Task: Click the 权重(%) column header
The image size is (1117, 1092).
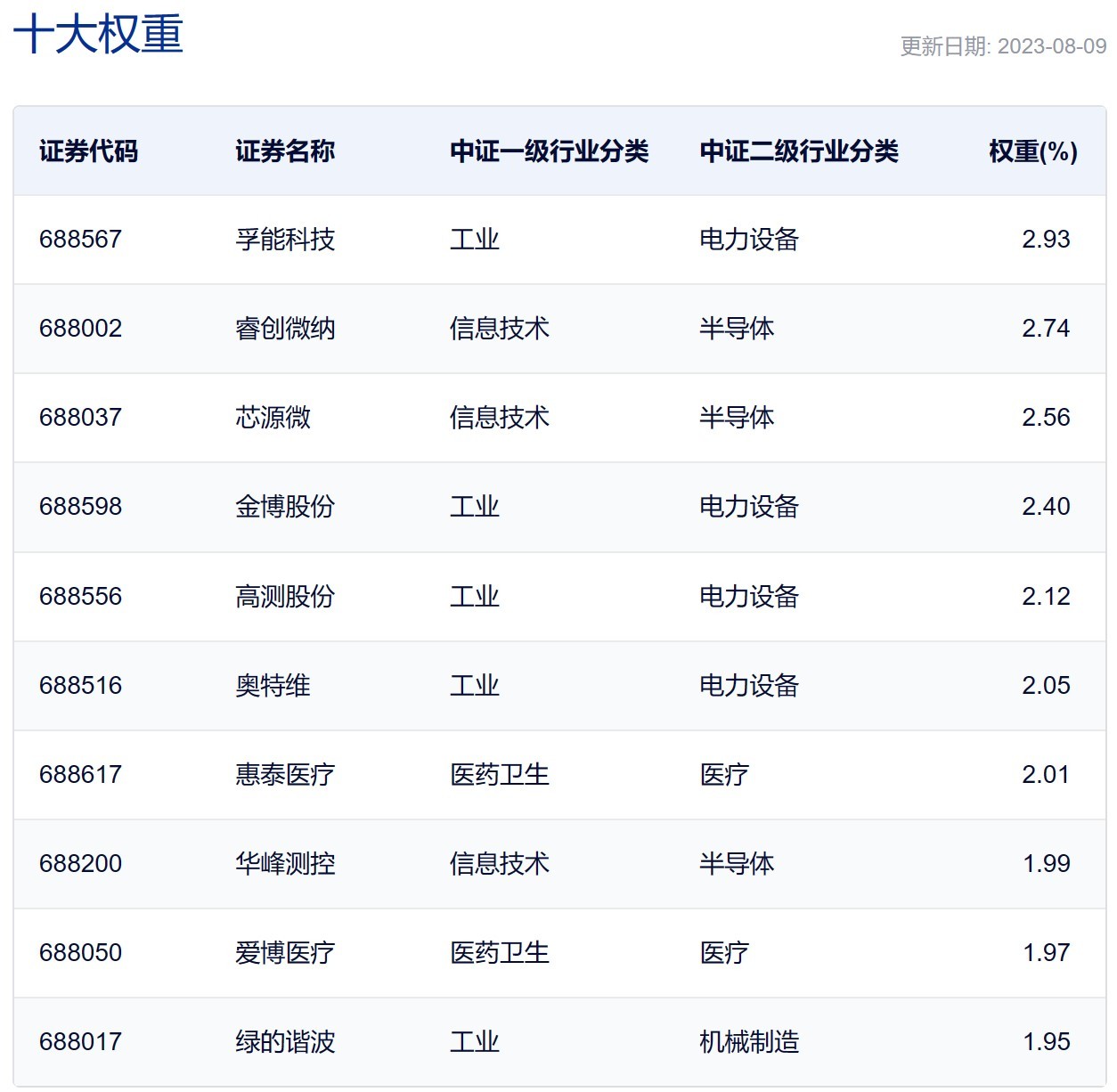Action: pos(1035,151)
